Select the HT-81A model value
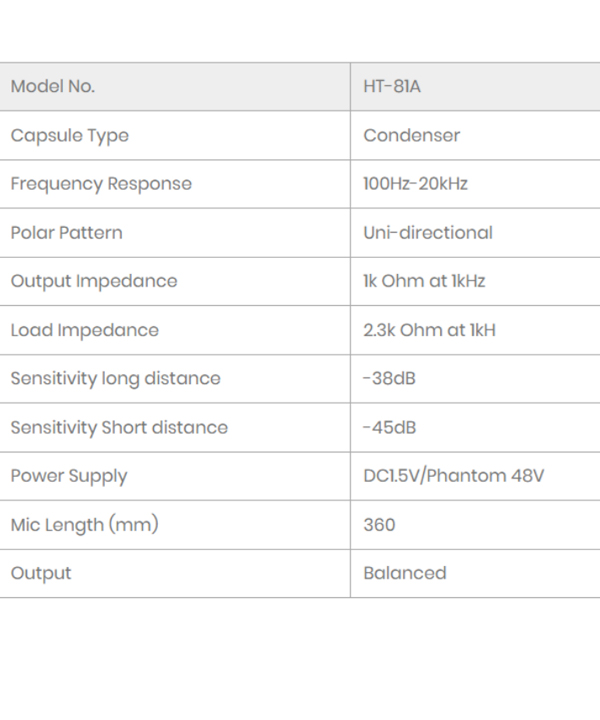The height and width of the screenshot is (720, 600). 392,86
